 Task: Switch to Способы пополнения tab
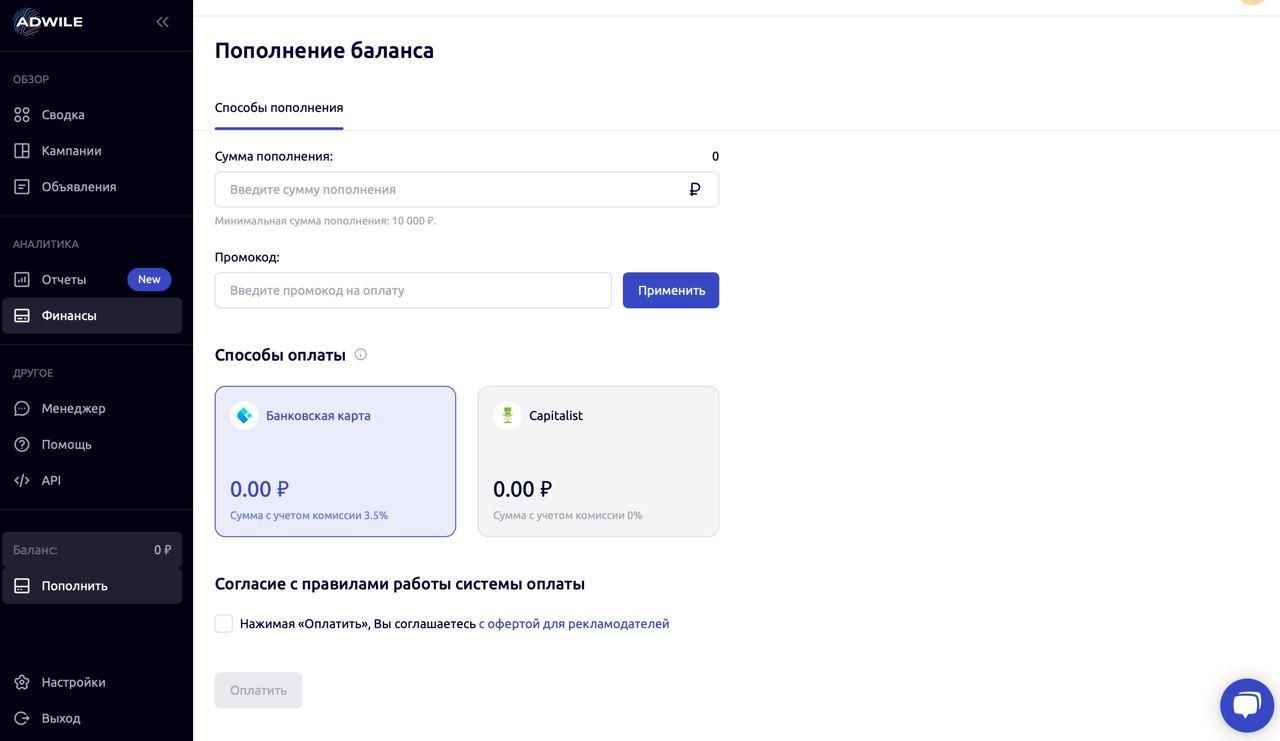[x=279, y=108]
